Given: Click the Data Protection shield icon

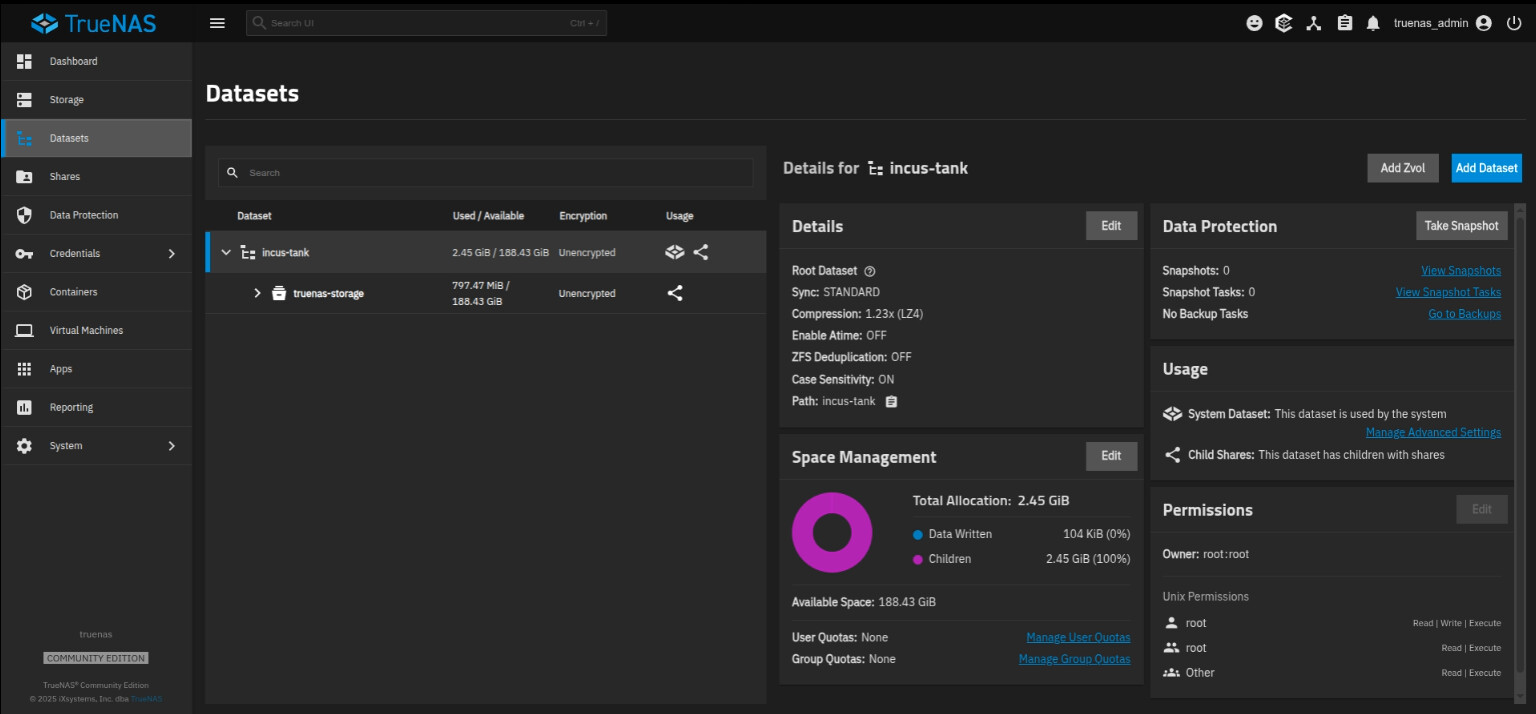Looking at the screenshot, I should click(25, 215).
